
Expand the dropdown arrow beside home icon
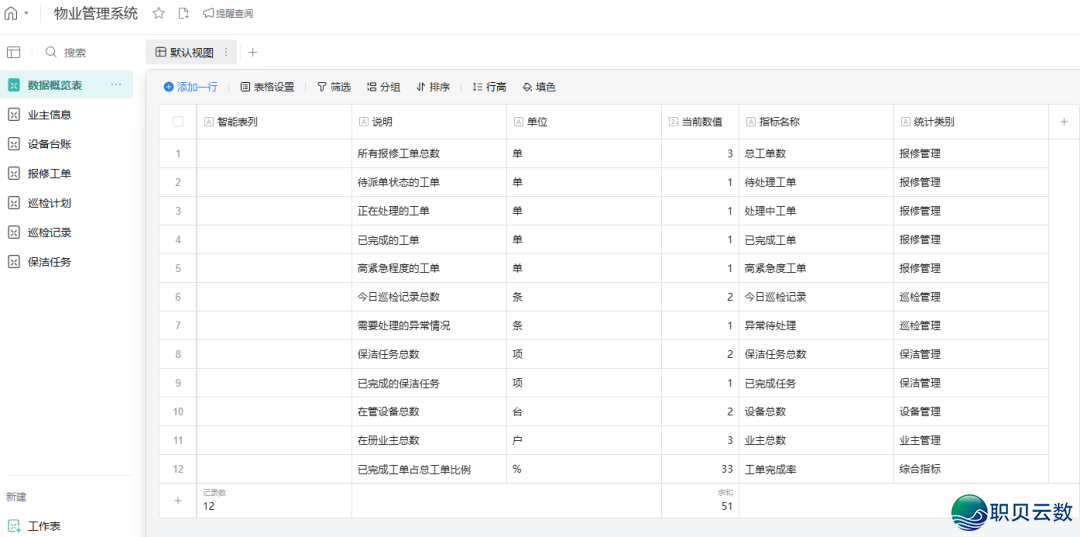coord(26,13)
